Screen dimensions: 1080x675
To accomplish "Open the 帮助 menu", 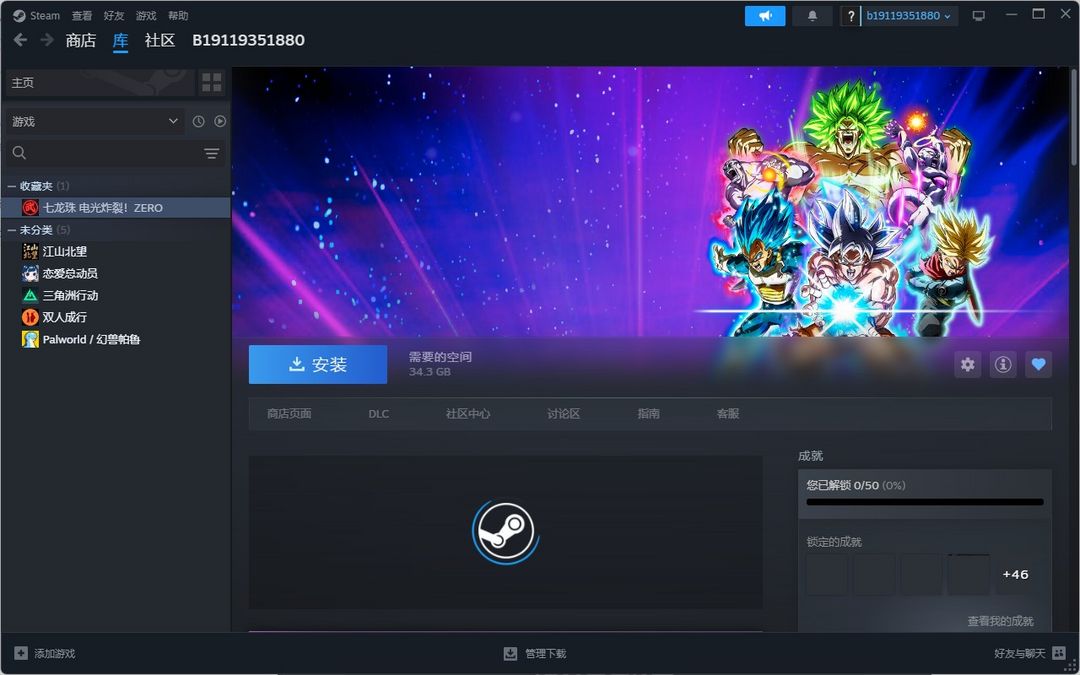I will 178,15.
